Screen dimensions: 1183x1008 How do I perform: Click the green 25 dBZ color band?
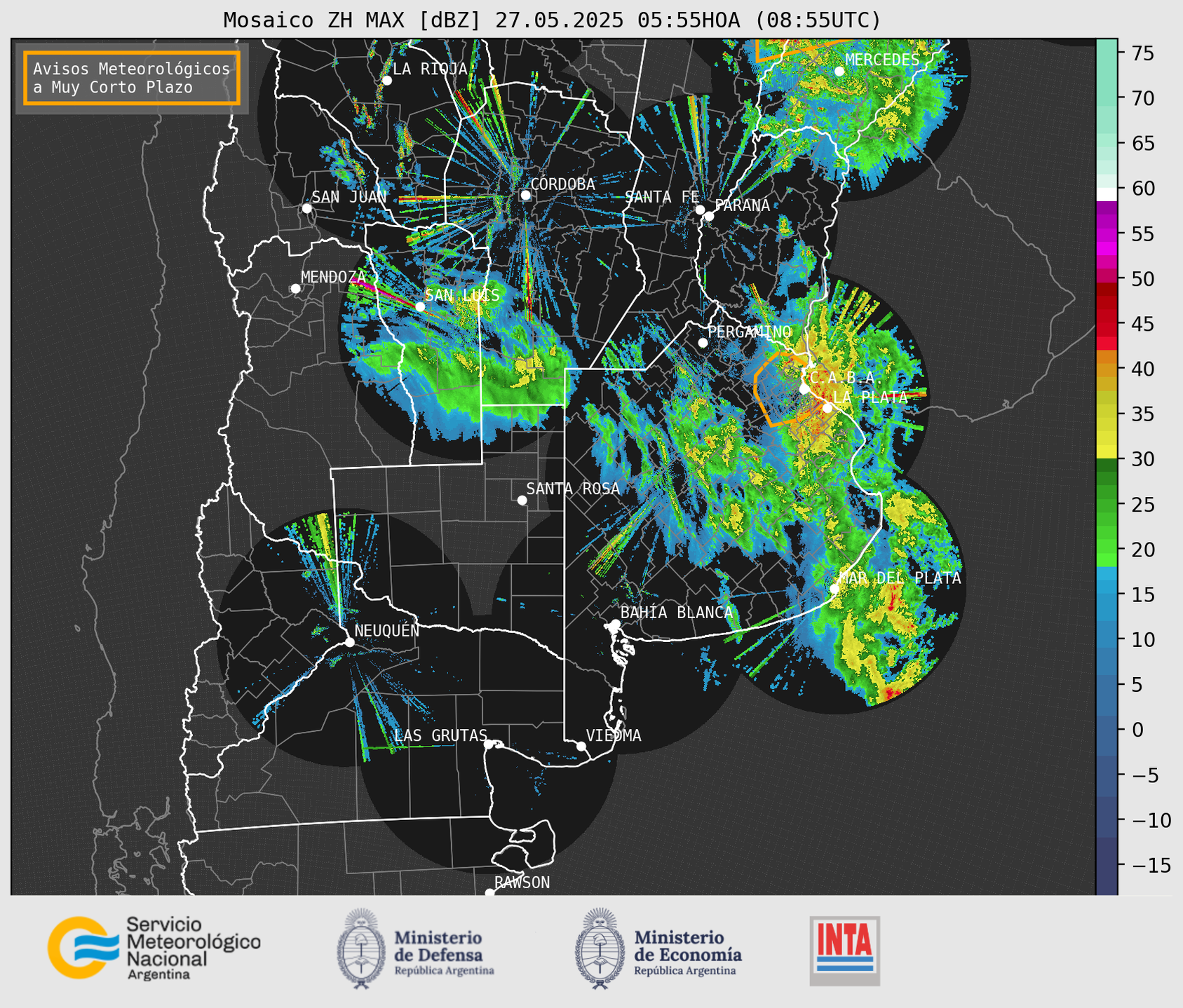tap(1107, 504)
